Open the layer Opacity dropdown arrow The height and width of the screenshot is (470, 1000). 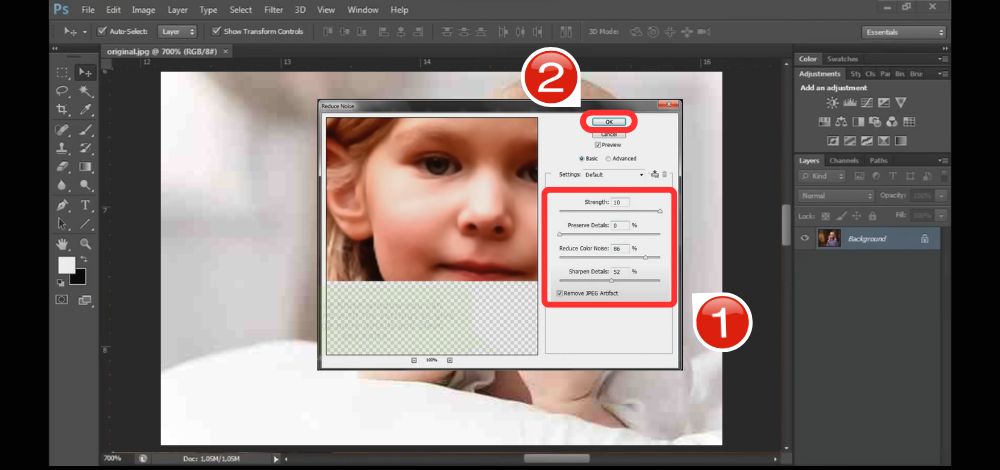click(x=941, y=196)
